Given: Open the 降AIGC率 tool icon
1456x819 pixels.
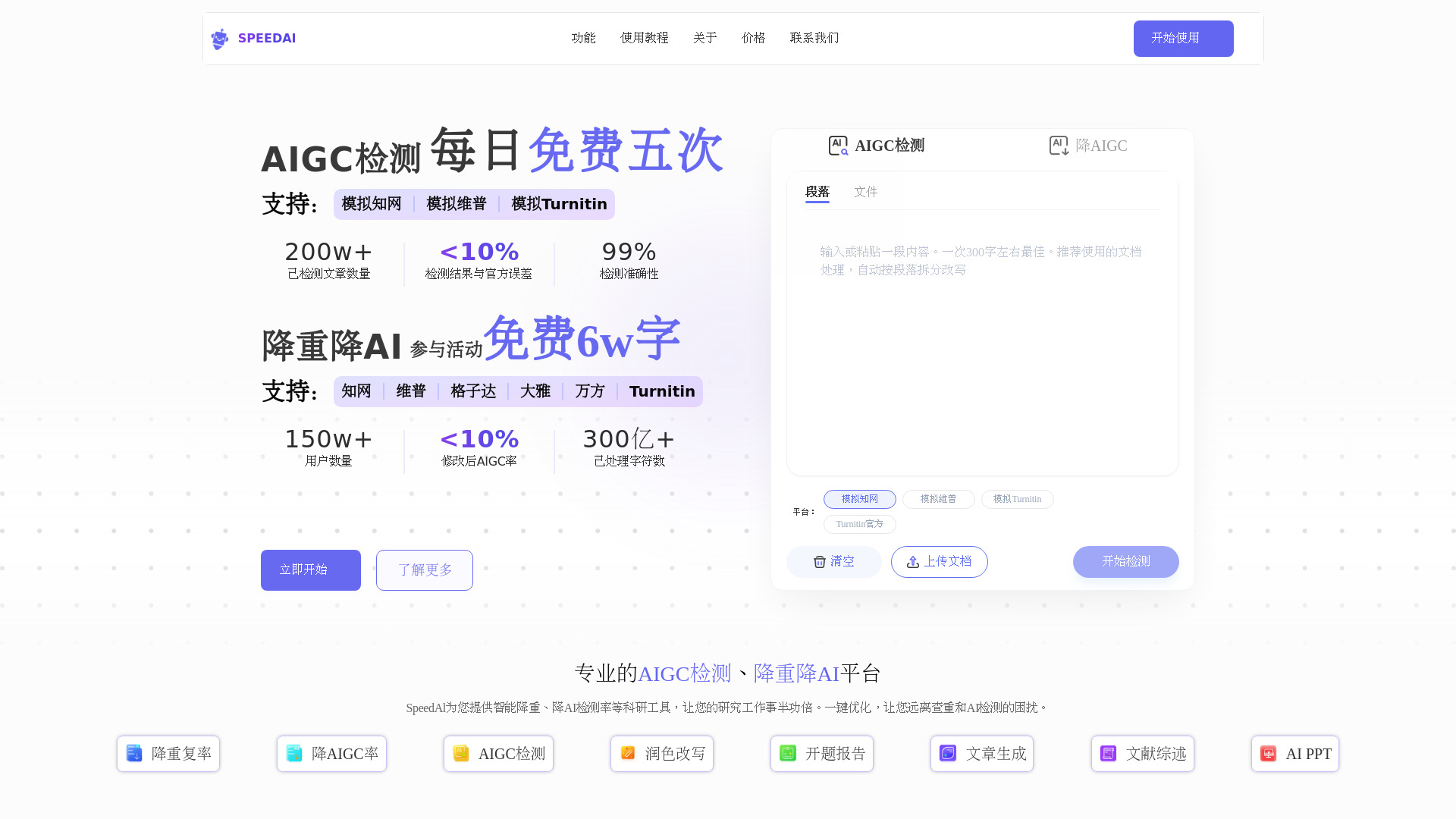Looking at the screenshot, I should [x=296, y=753].
